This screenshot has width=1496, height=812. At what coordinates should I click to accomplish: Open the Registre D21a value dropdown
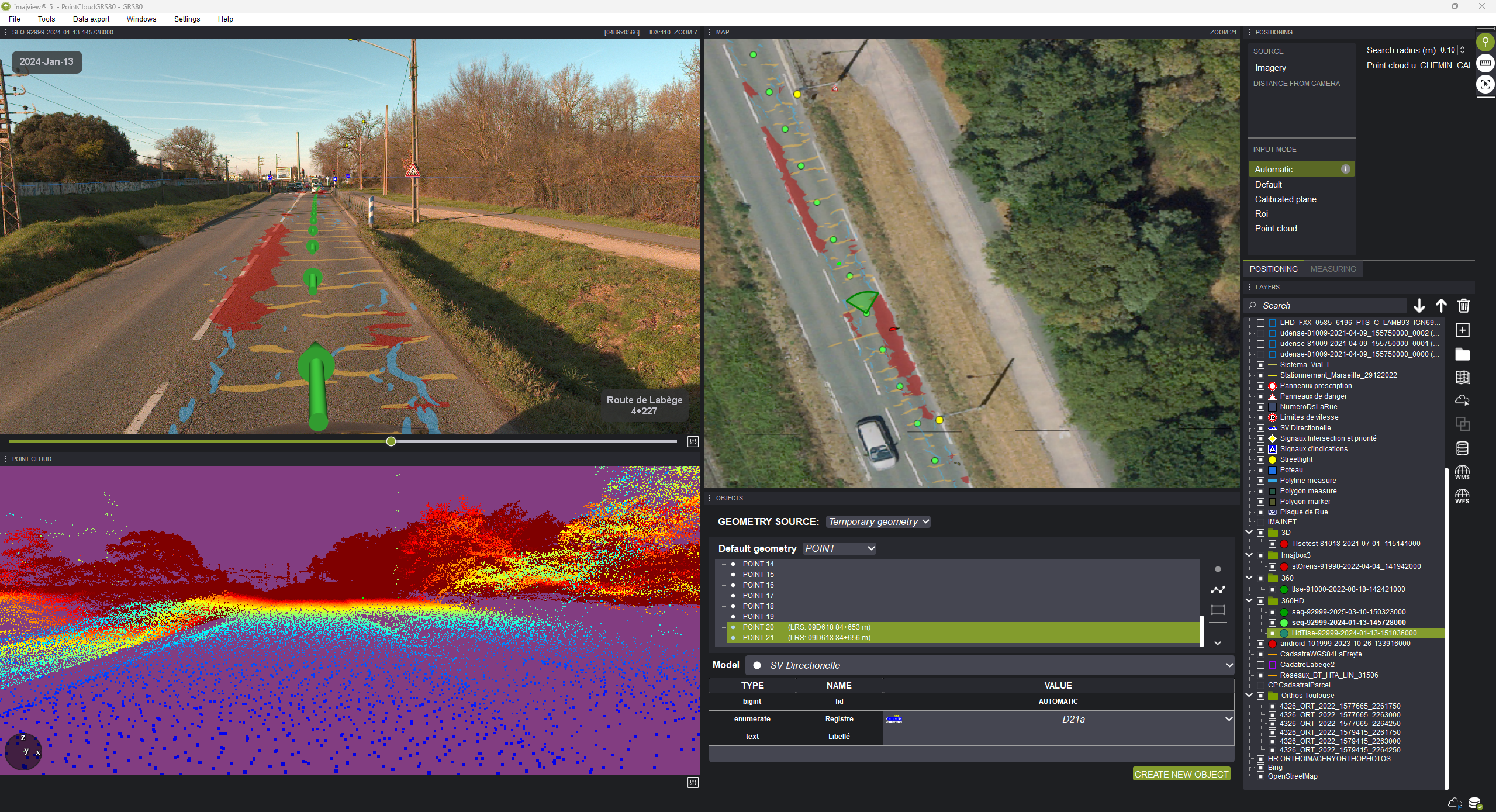tap(1059, 719)
